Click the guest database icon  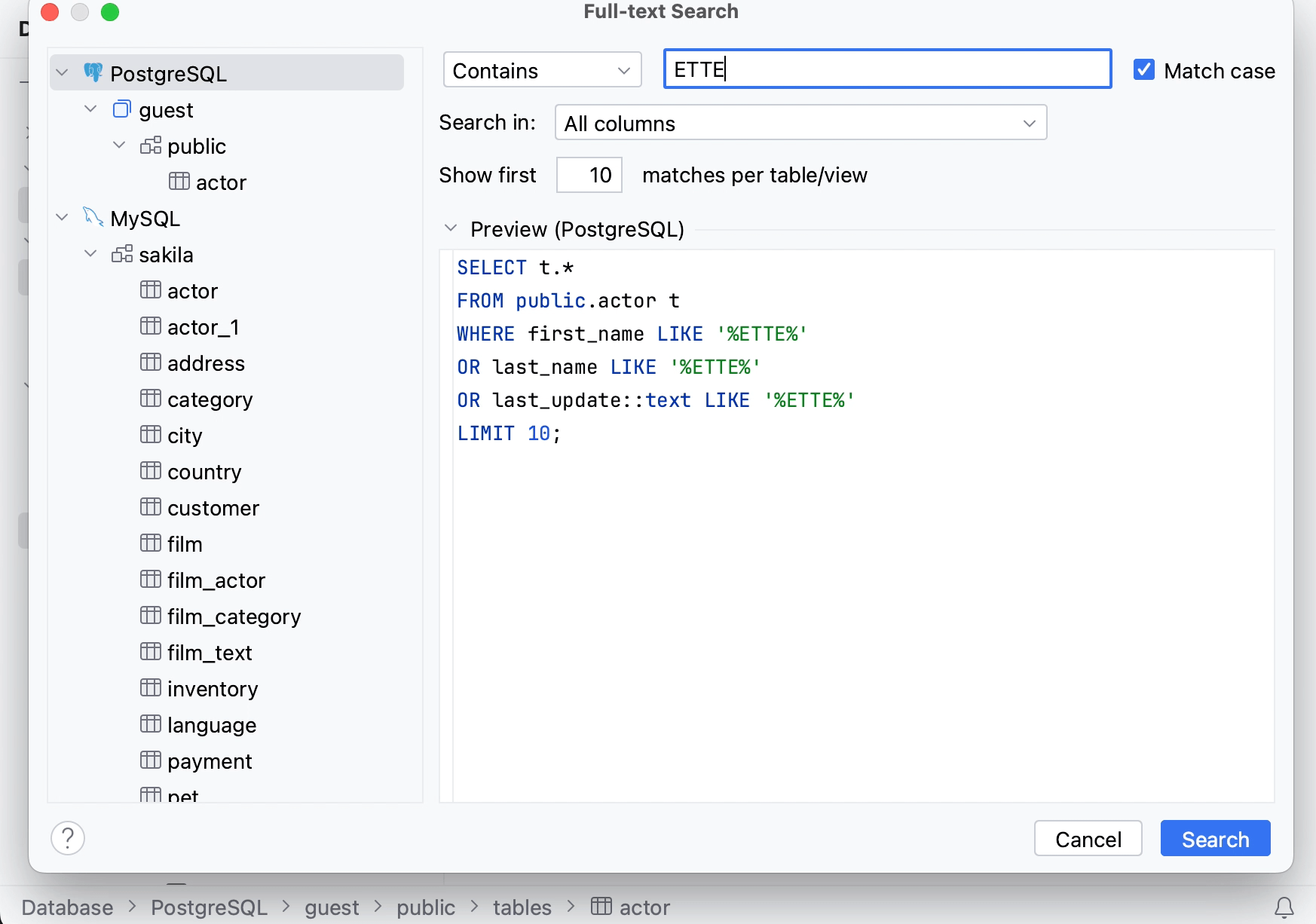pos(121,110)
